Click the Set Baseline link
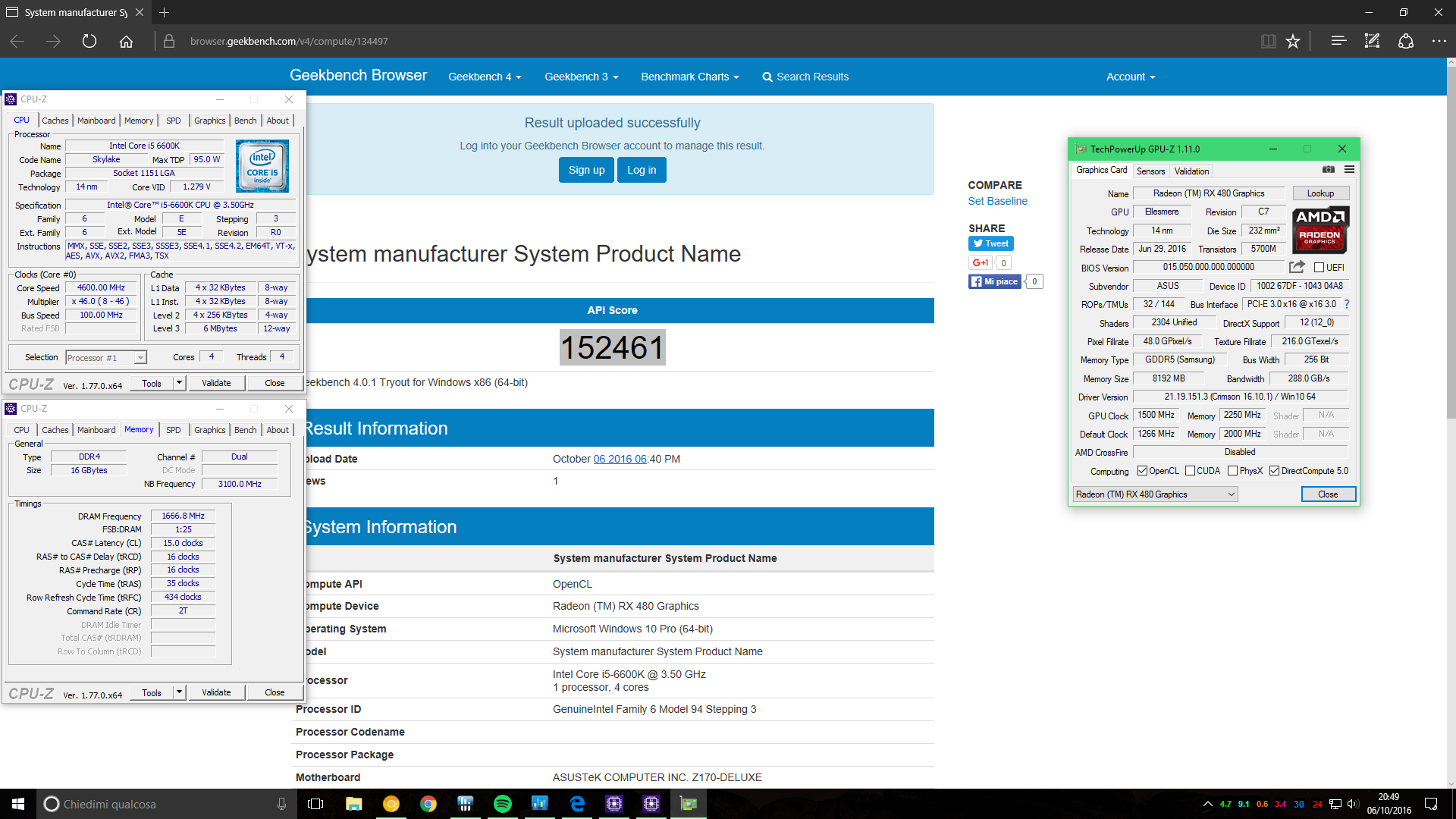Viewport: 1456px width, 819px height. 998,201
